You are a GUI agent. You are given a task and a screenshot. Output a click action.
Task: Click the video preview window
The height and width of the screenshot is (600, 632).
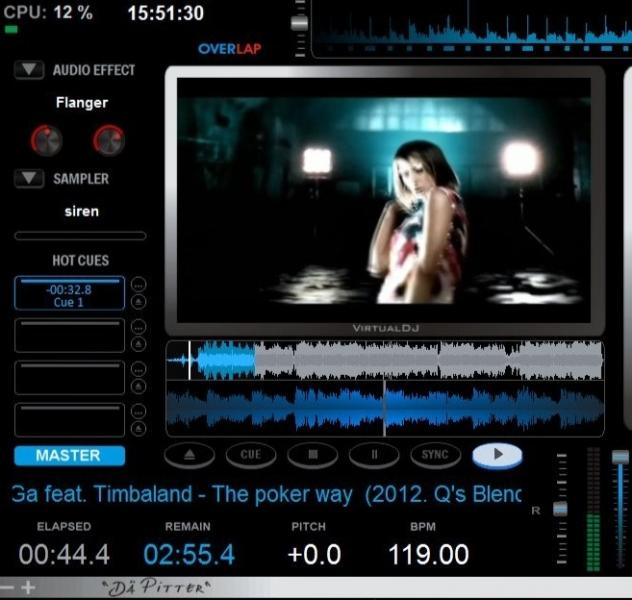[384, 200]
